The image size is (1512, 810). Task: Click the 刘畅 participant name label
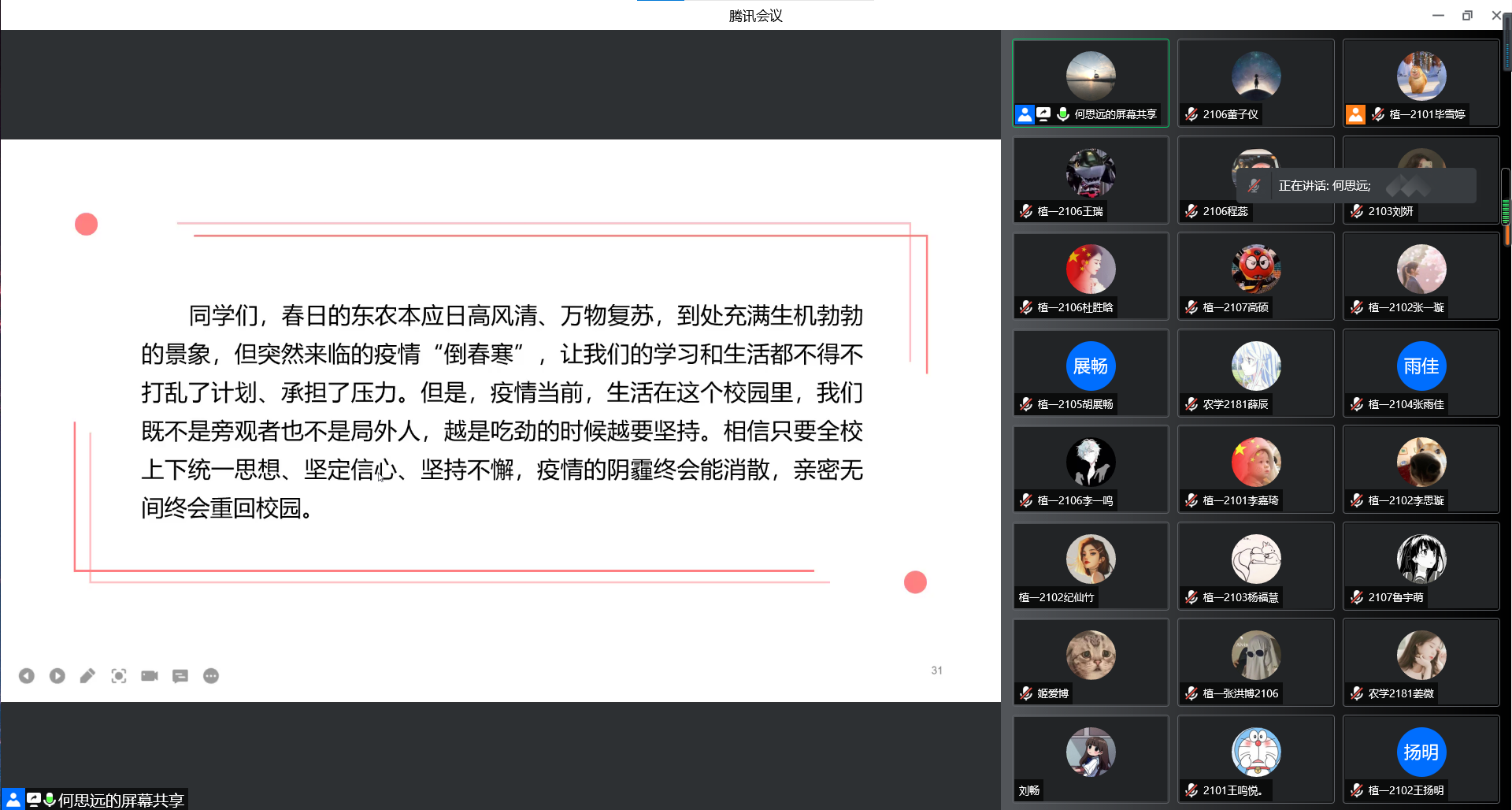click(1029, 790)
